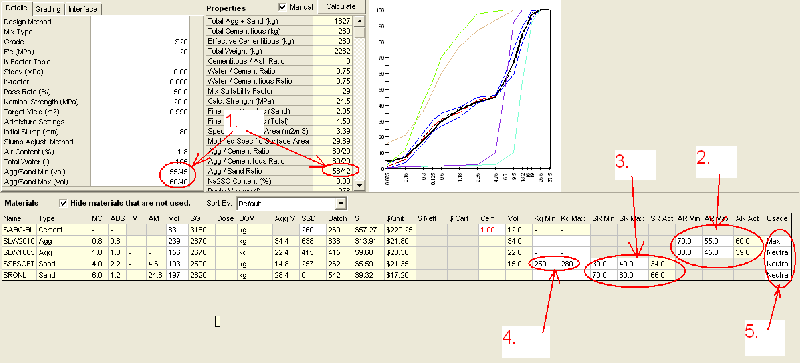Click the Initial Slump value field
The height and width of the screenshot is (363, 800).
(x=140, y=132)
